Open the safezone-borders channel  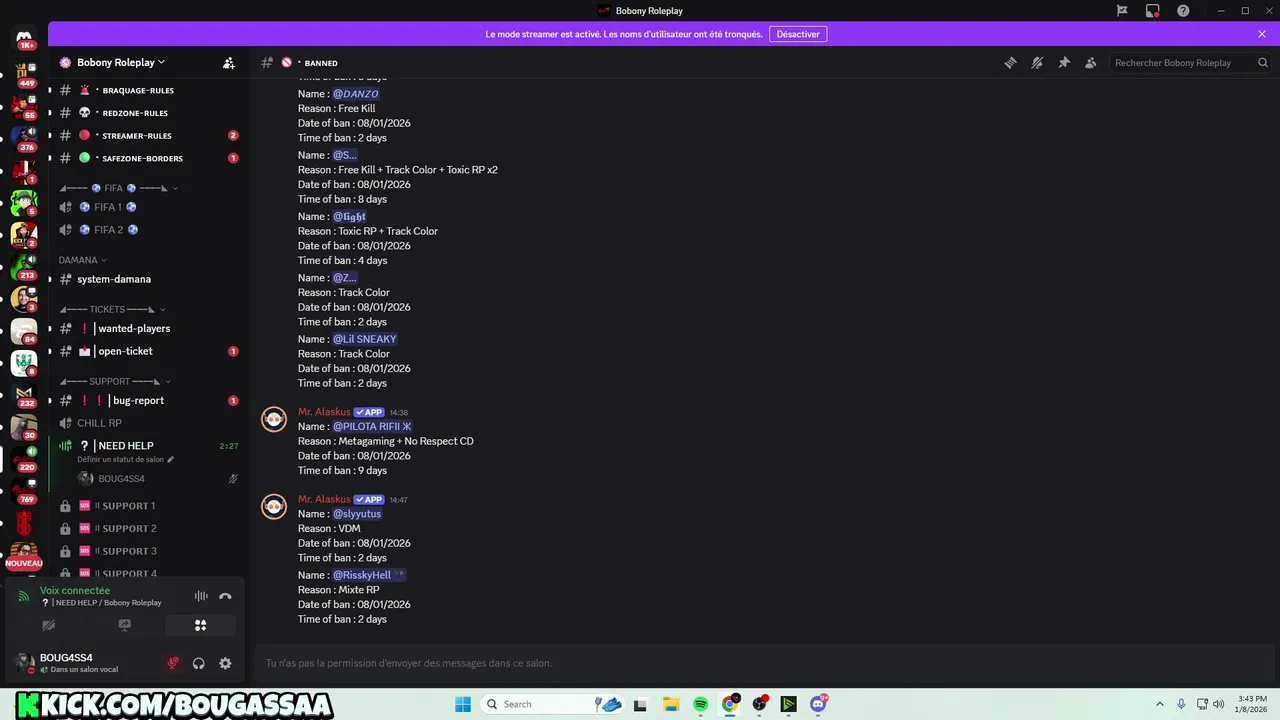147,158
